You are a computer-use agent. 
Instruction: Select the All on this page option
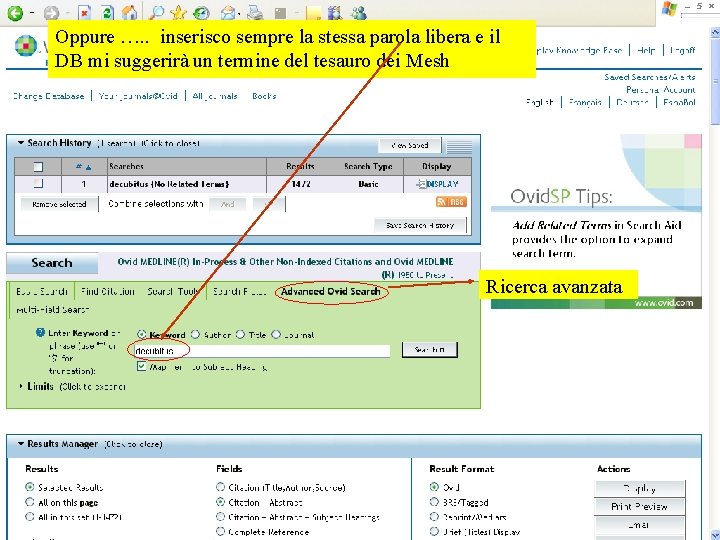click(x=30, y=502)
